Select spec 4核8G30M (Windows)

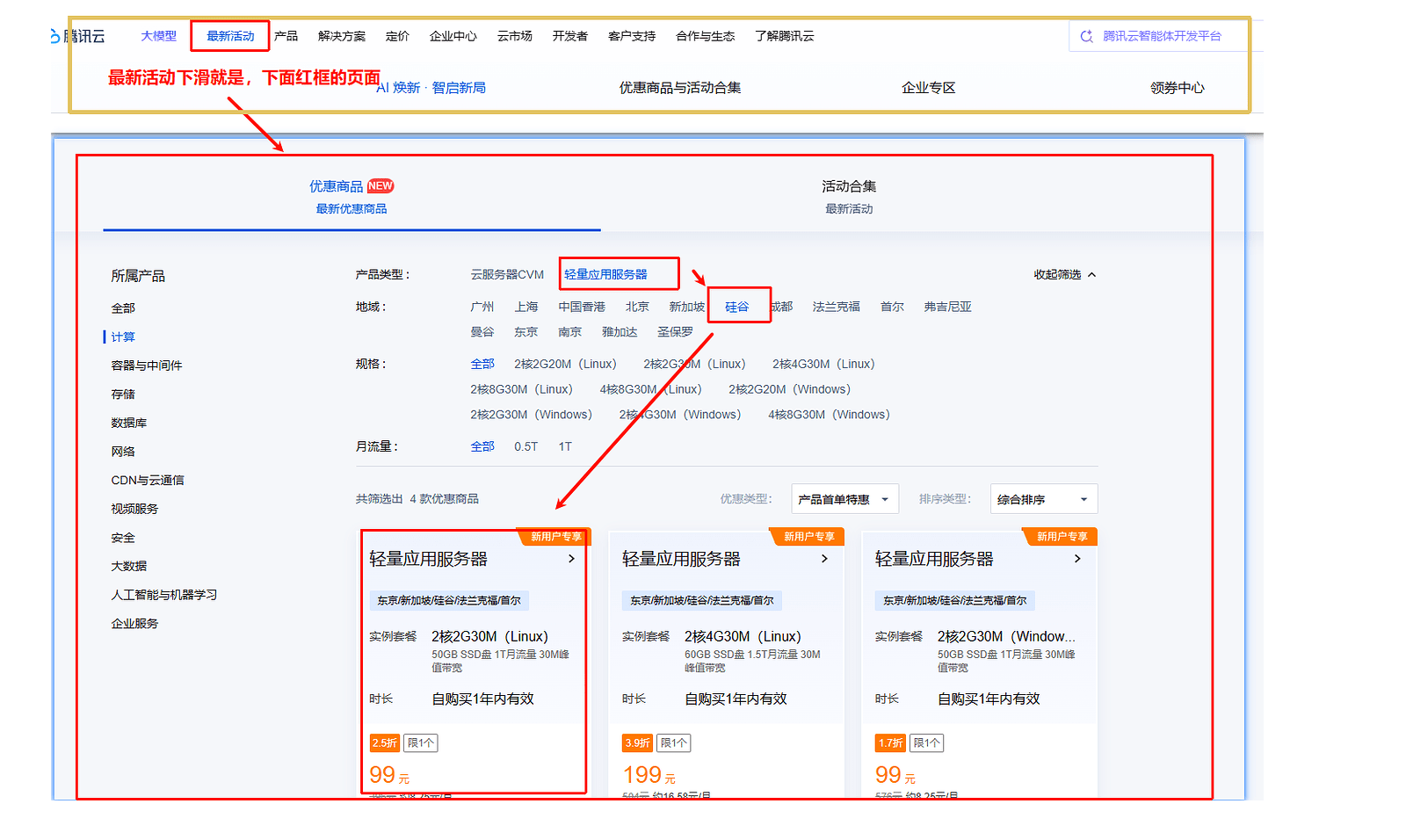[829, 416]
